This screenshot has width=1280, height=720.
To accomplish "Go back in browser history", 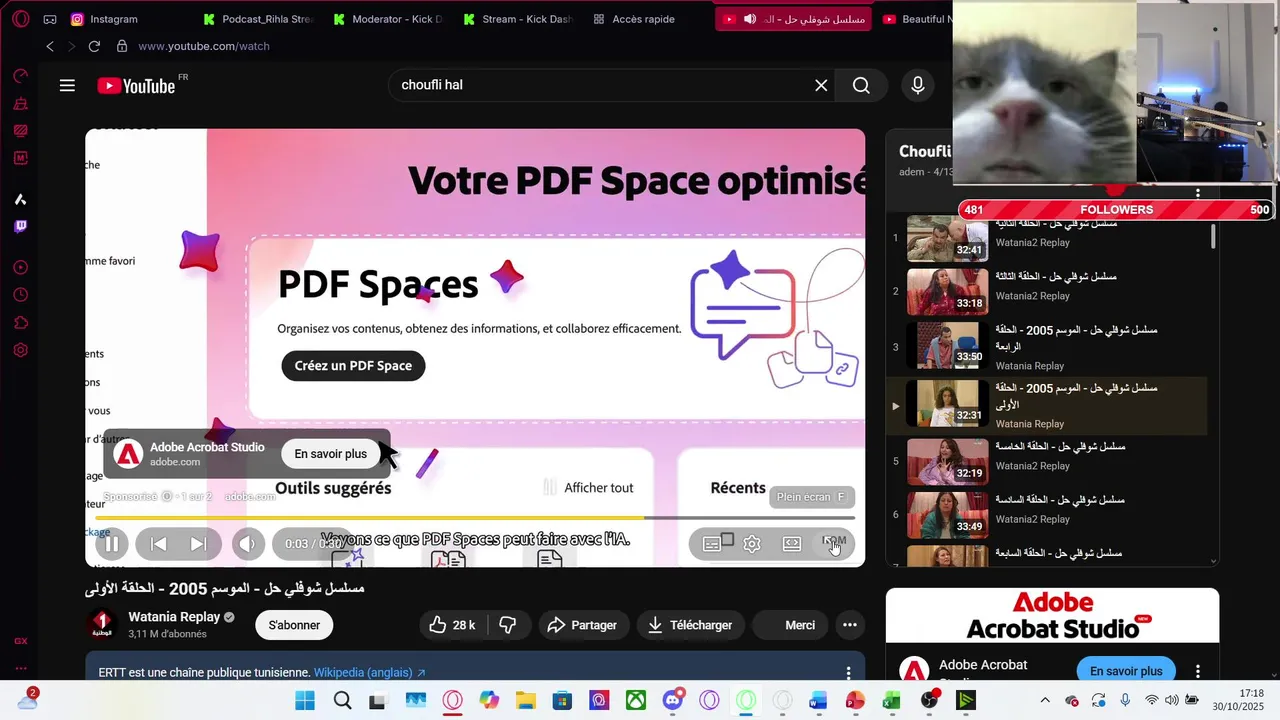I will 50,46.
